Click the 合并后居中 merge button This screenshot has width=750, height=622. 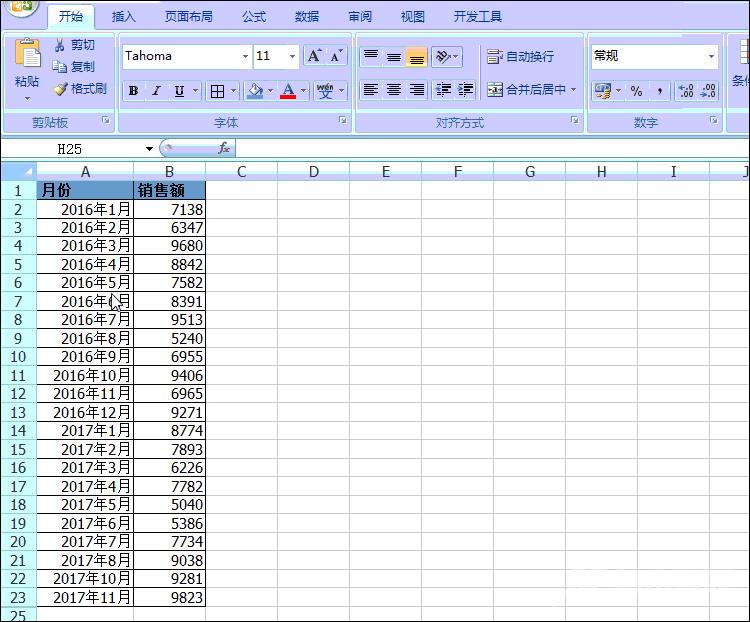coord(527,90)
